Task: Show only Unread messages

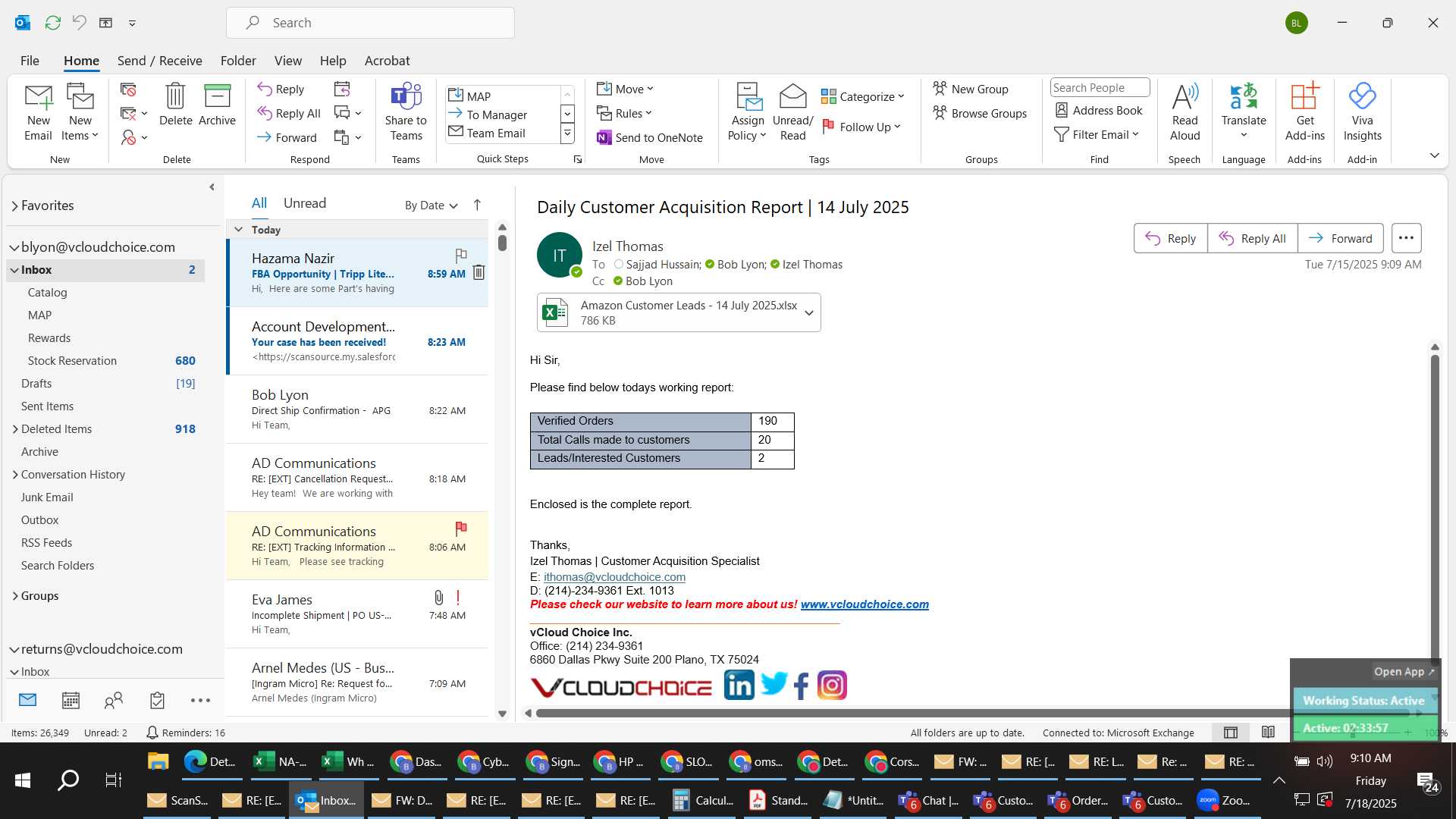Action: (x=305, y=203)
